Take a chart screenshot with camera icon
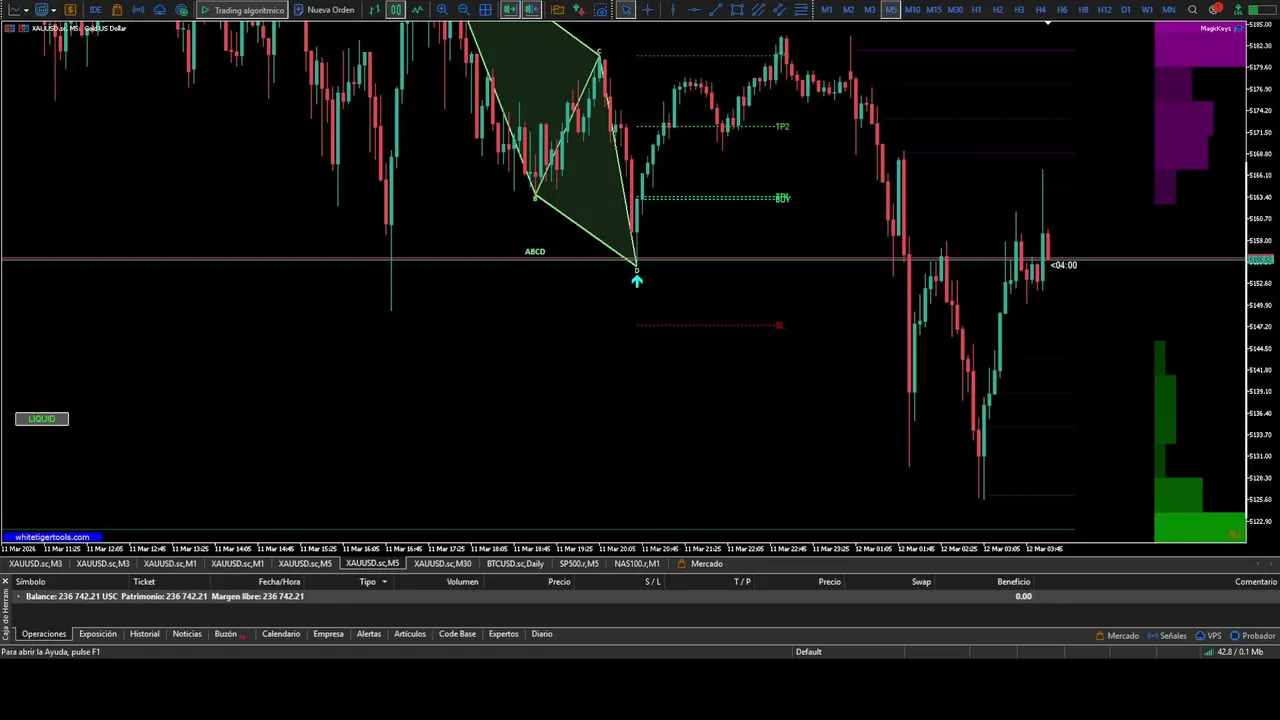1280x720 pixels. [x=601, y=10]
